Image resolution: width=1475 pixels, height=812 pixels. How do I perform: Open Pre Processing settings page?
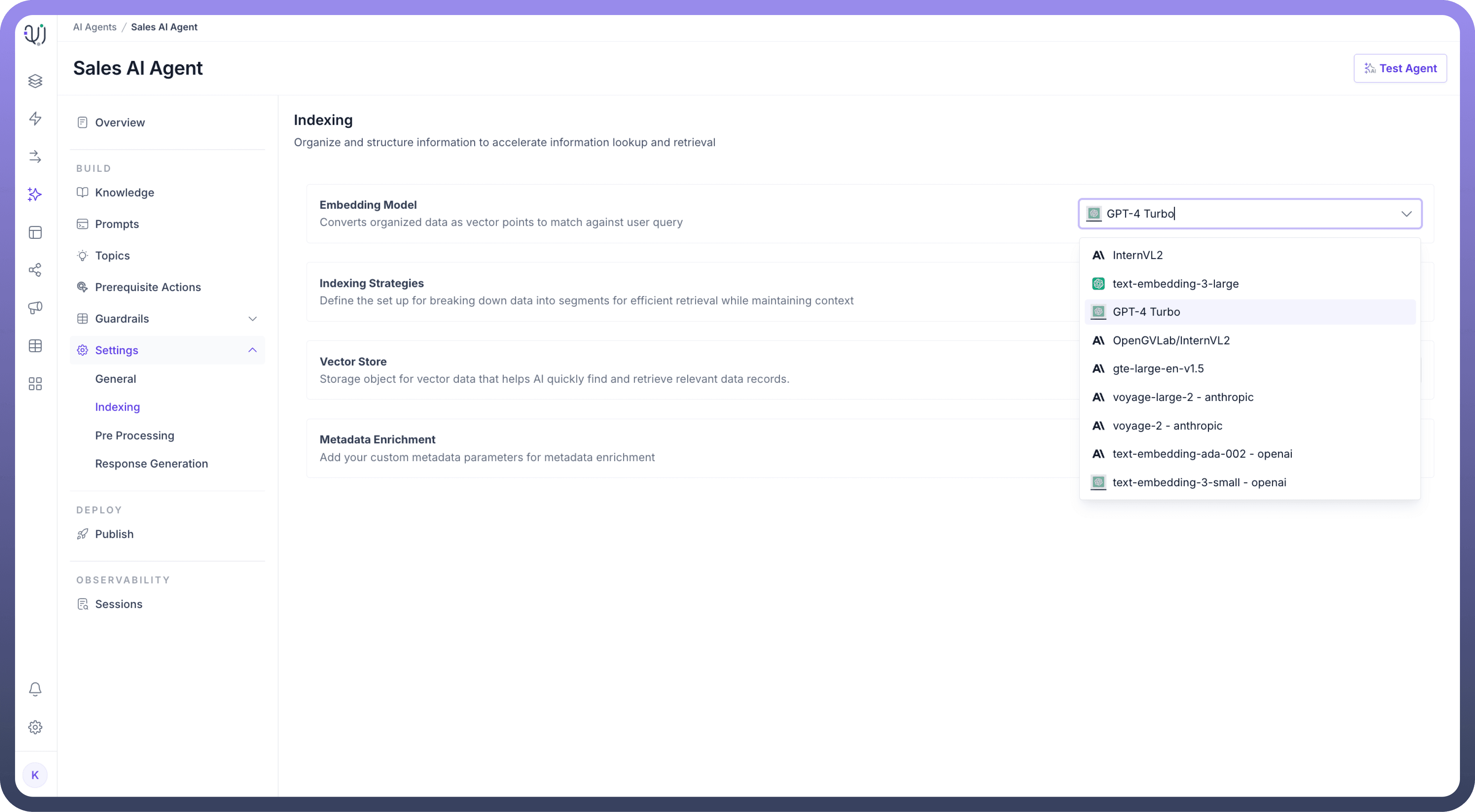click(135, 436)
